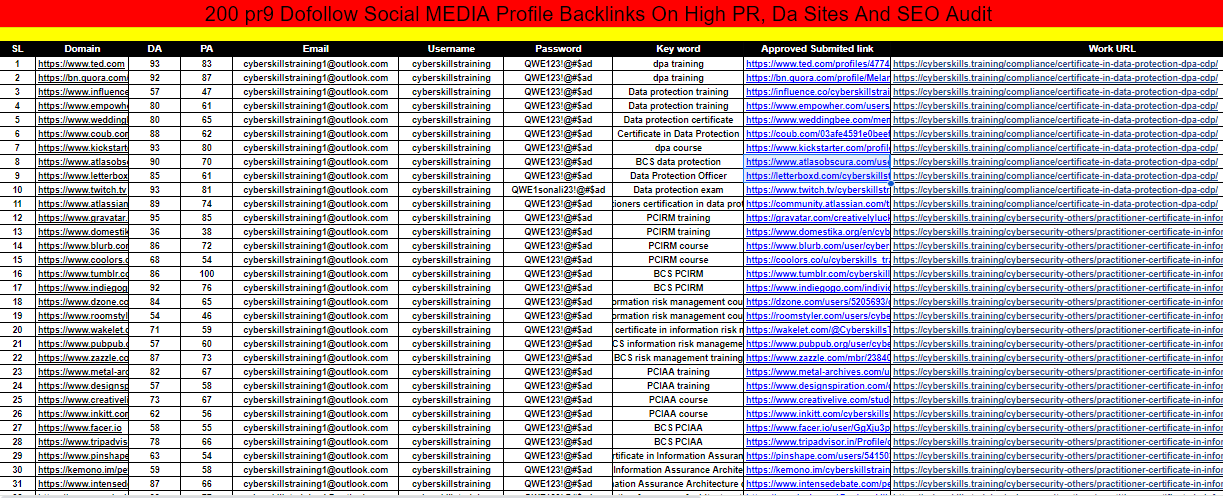
Task: Select the Password column header
Action: (x=558, y=48)
